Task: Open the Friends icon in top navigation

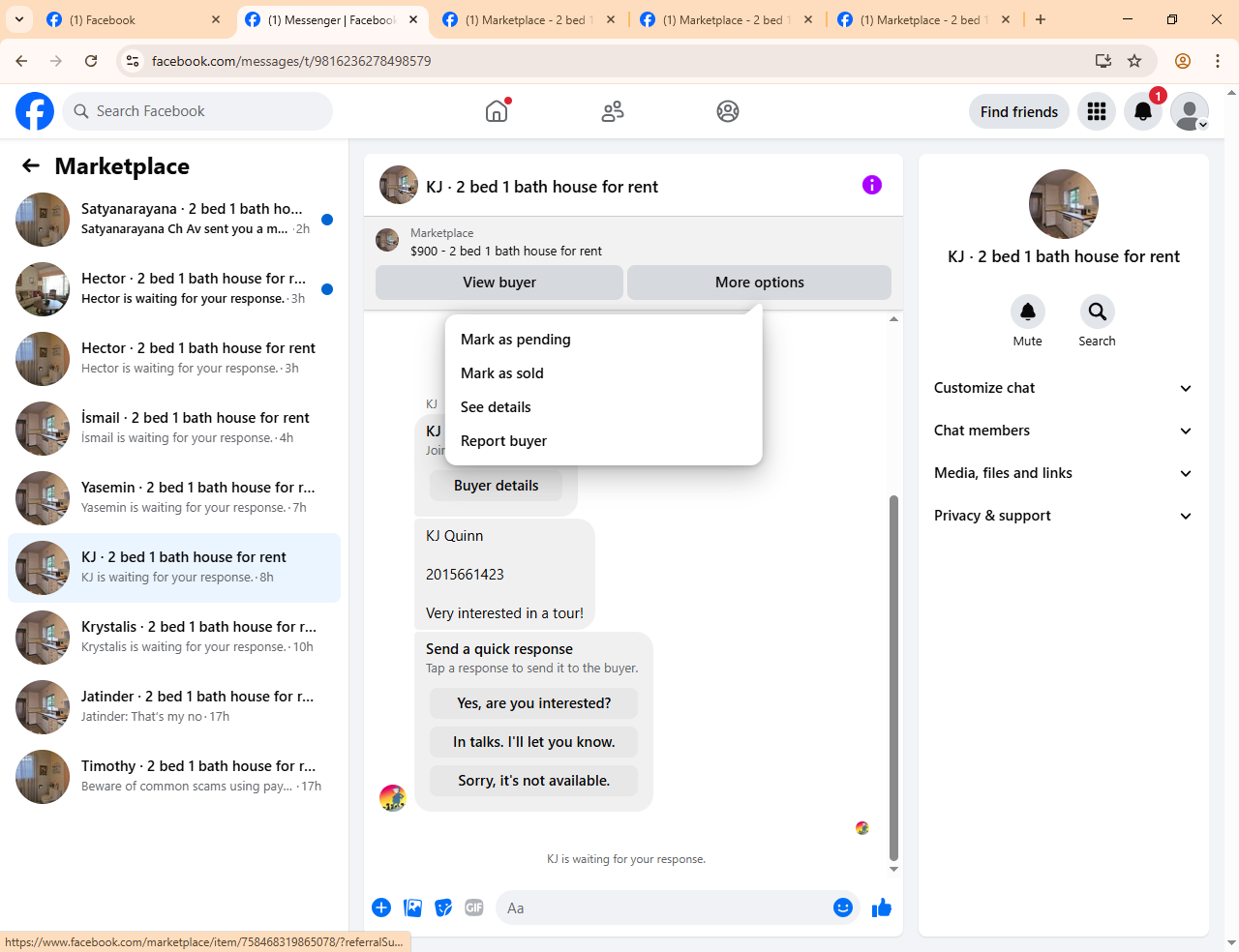Action: [x=613, y=111]
